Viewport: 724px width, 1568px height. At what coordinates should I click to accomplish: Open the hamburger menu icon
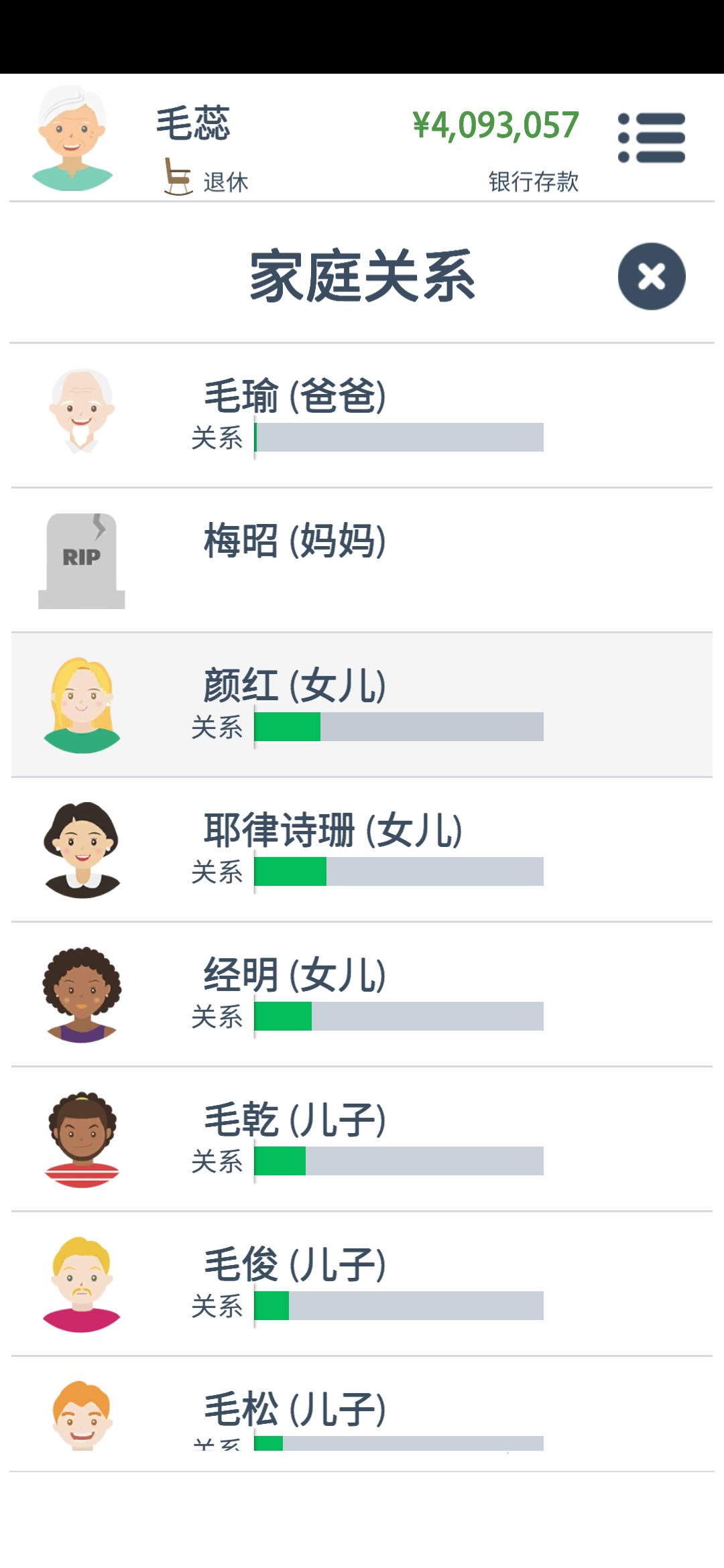pos(652,138)
